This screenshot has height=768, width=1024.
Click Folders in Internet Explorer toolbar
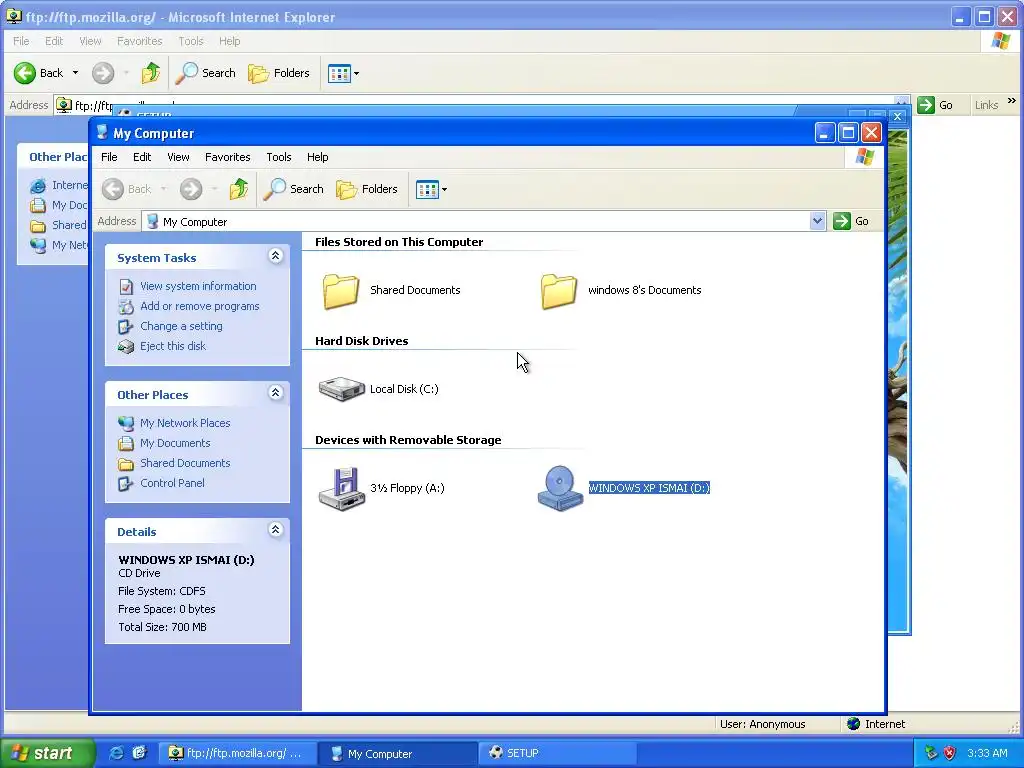[x=279, y=73]
